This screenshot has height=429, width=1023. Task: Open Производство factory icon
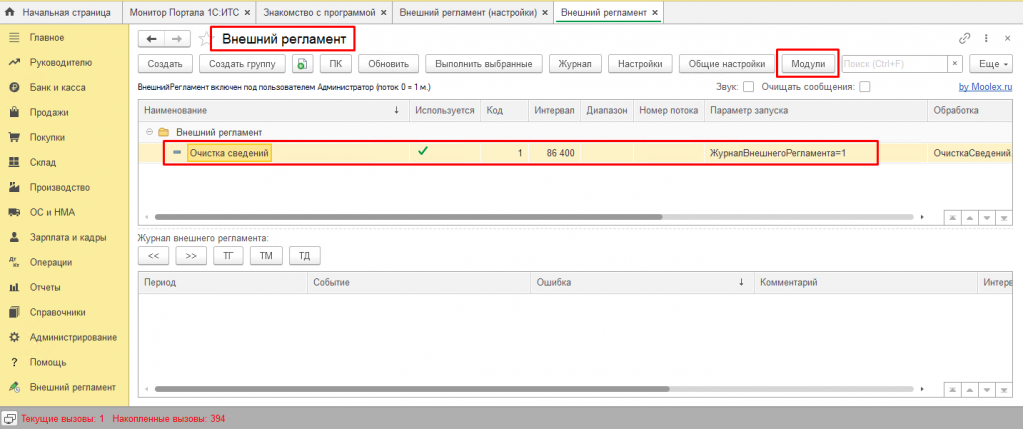[13, 187]
